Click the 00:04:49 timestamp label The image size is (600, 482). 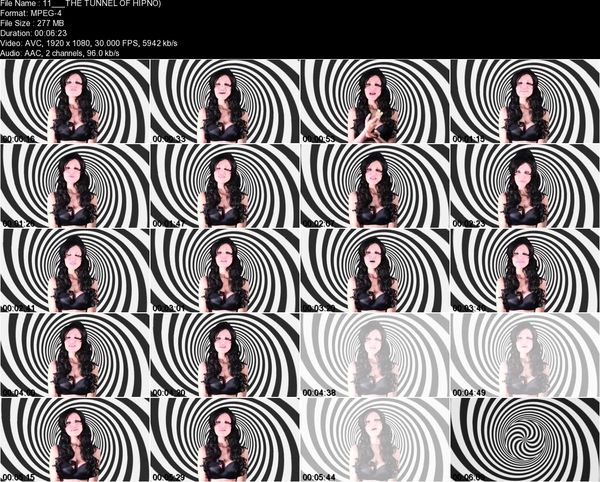(x=469, y=392)
